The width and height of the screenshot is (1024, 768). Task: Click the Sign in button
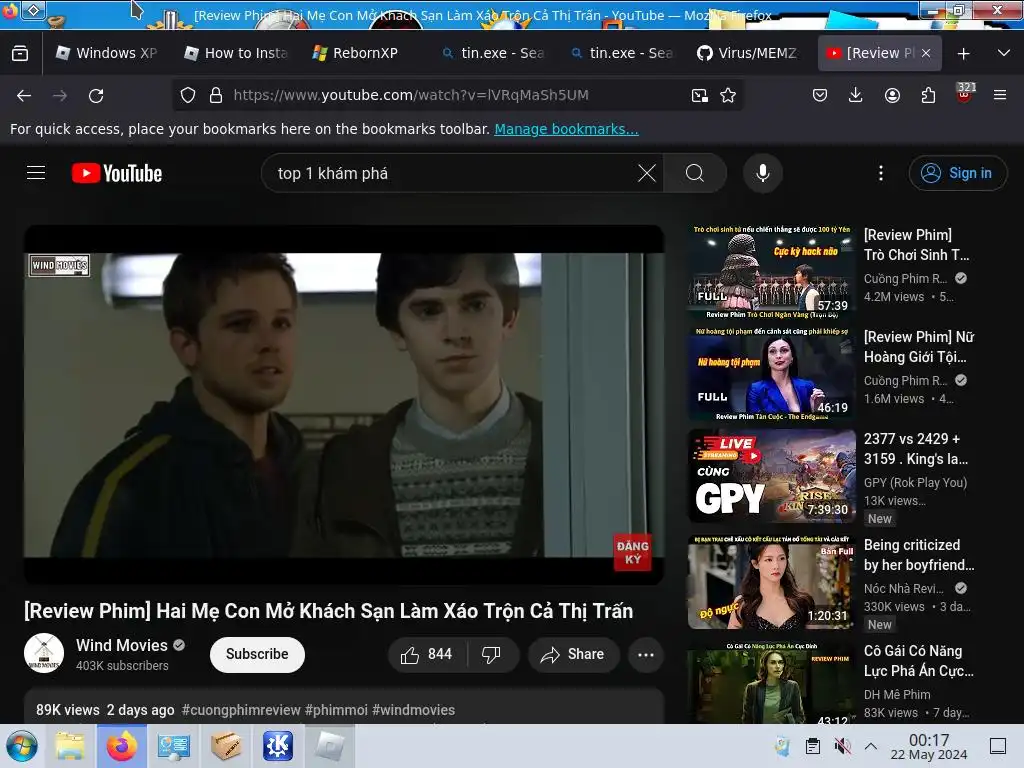[957, 173]
